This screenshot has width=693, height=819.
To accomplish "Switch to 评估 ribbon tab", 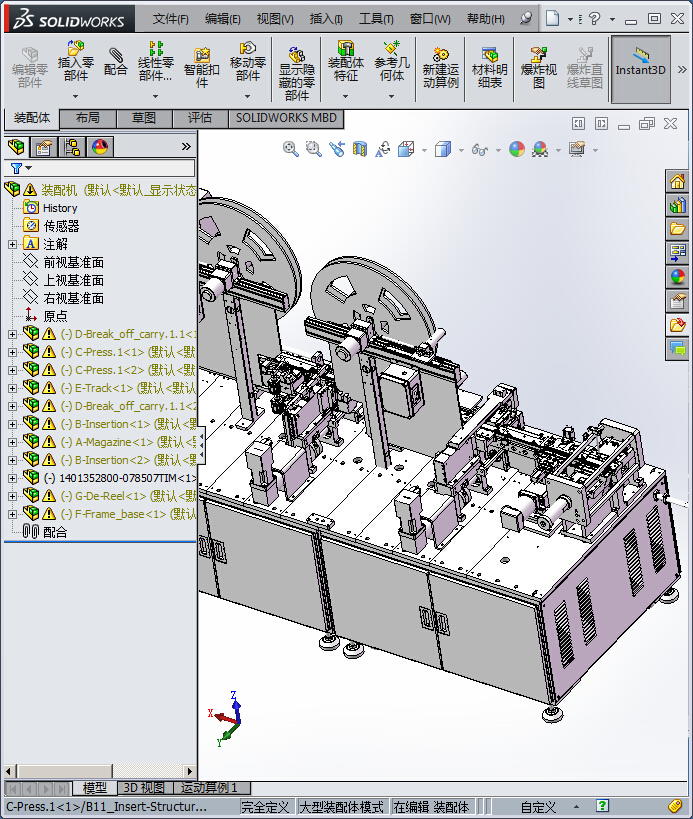I will point(200,118).
